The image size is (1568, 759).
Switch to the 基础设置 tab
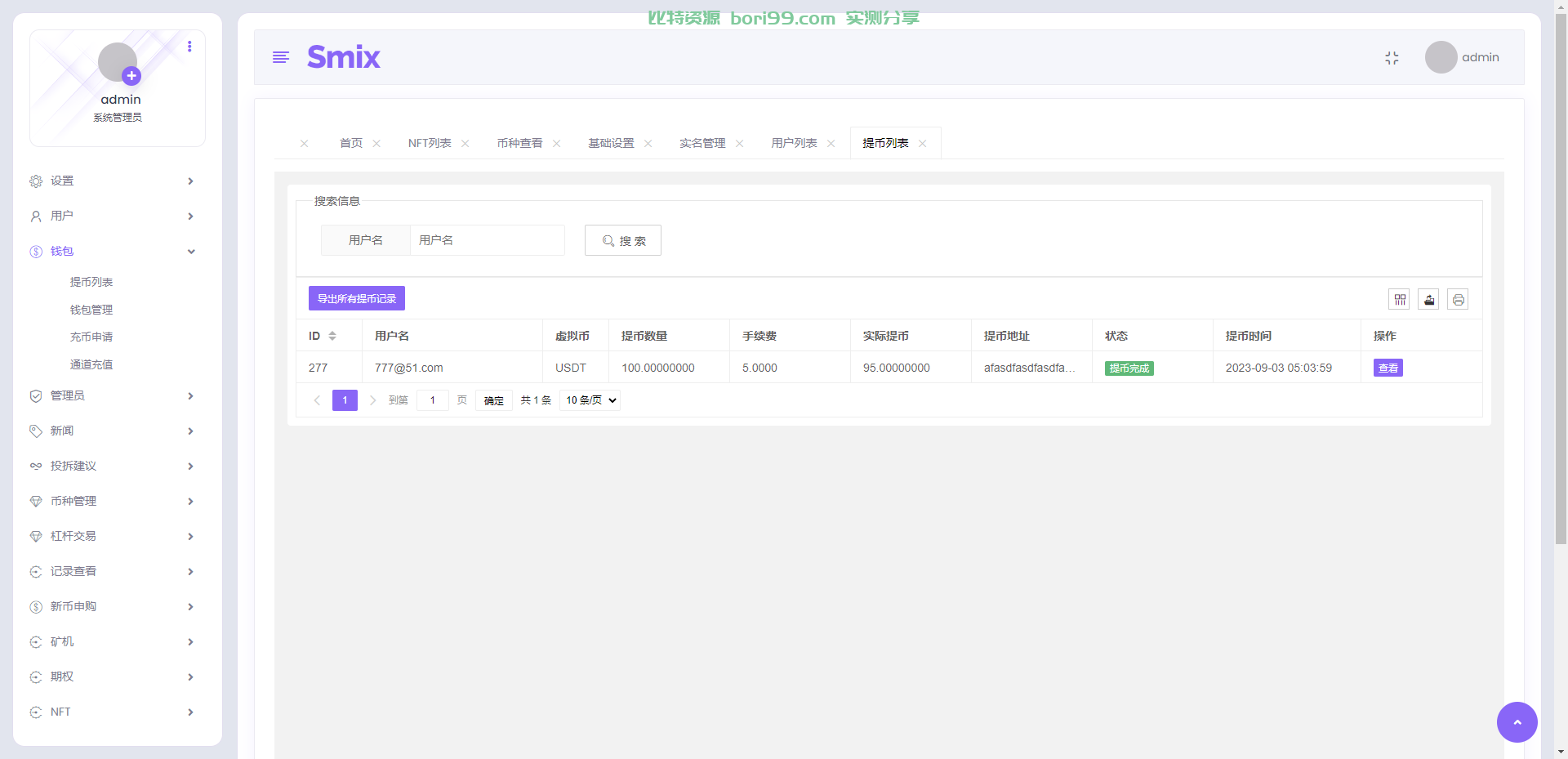coord(612,143)
